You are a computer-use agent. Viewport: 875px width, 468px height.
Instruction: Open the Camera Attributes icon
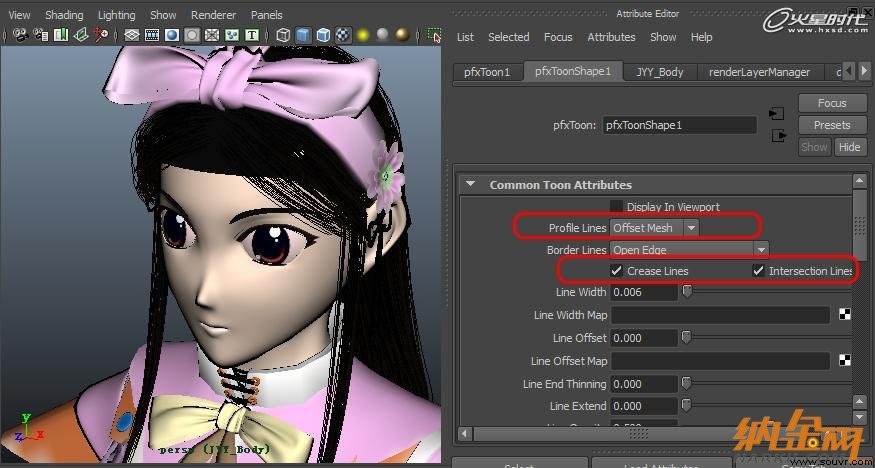pos(41,36)
